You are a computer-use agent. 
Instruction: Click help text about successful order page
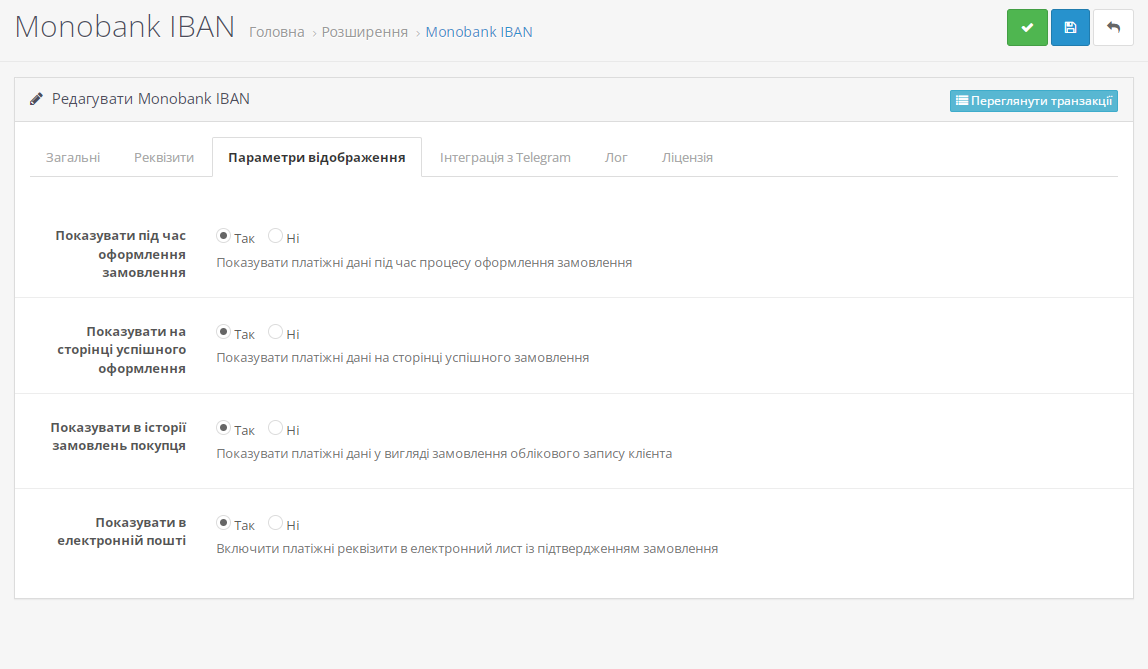403,358
